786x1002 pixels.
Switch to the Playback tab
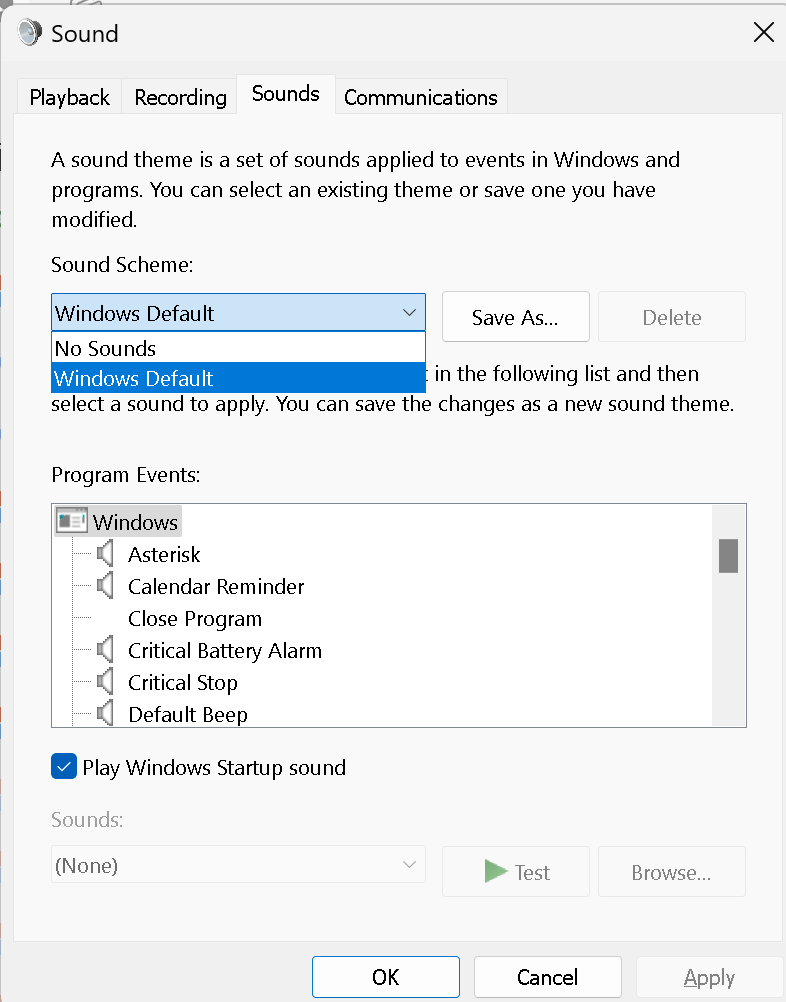click(69, 97)
